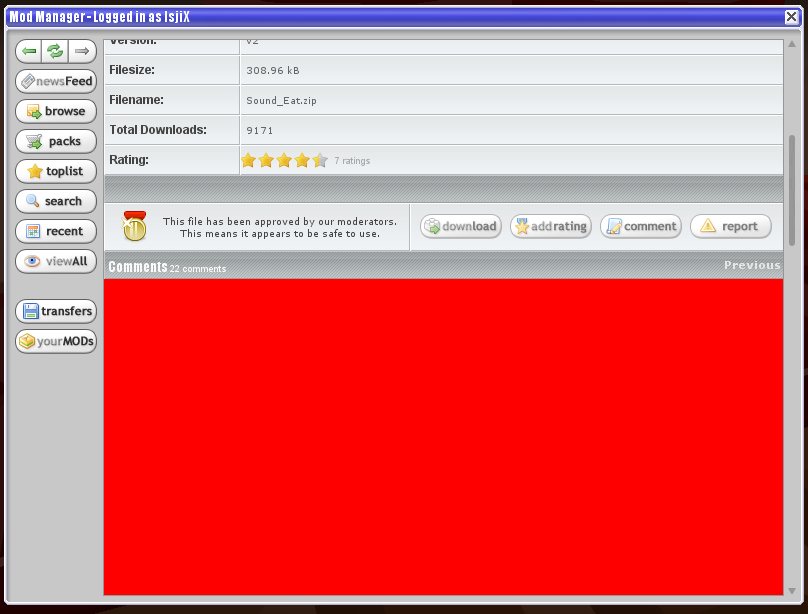
Task: Go forward with the gray right arrow
Action: (82, 51)
